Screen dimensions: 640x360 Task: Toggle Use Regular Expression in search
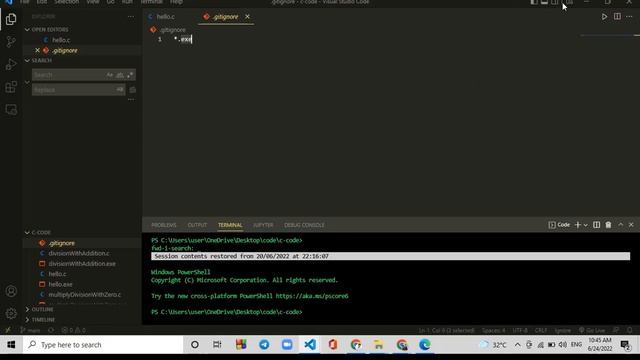click(x=130, y=75)
